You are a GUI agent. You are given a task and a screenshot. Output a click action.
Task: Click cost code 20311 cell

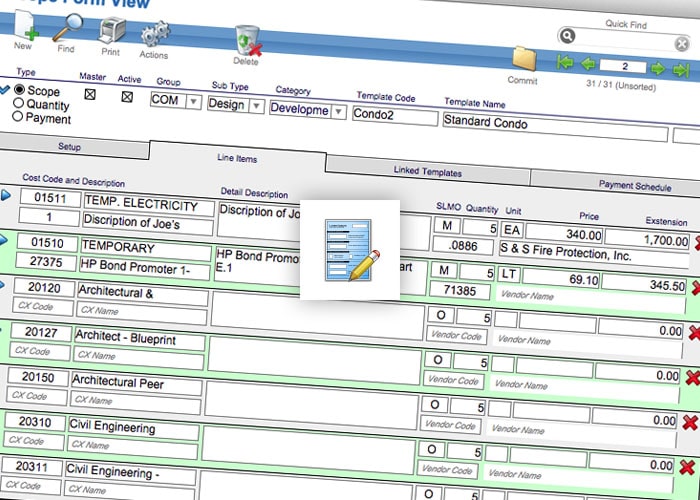point(32,467)
